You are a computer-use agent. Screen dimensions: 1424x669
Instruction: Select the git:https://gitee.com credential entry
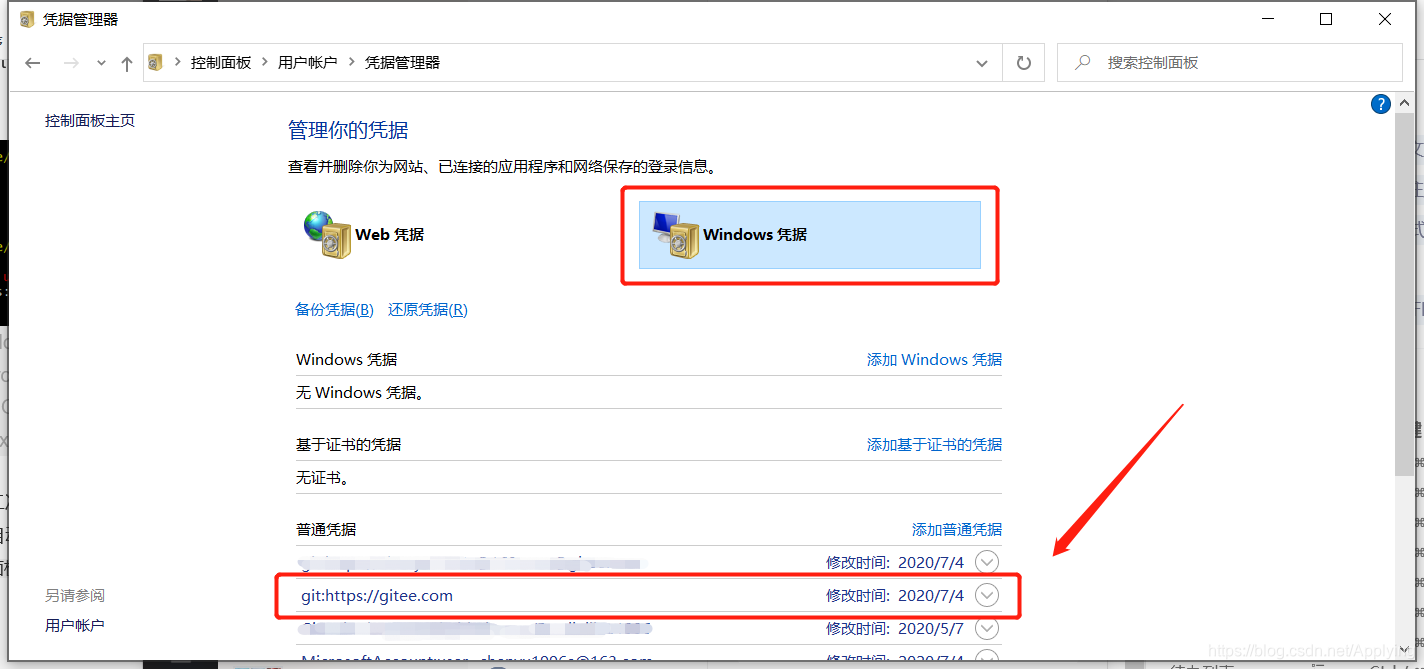[x=648, y=595]
